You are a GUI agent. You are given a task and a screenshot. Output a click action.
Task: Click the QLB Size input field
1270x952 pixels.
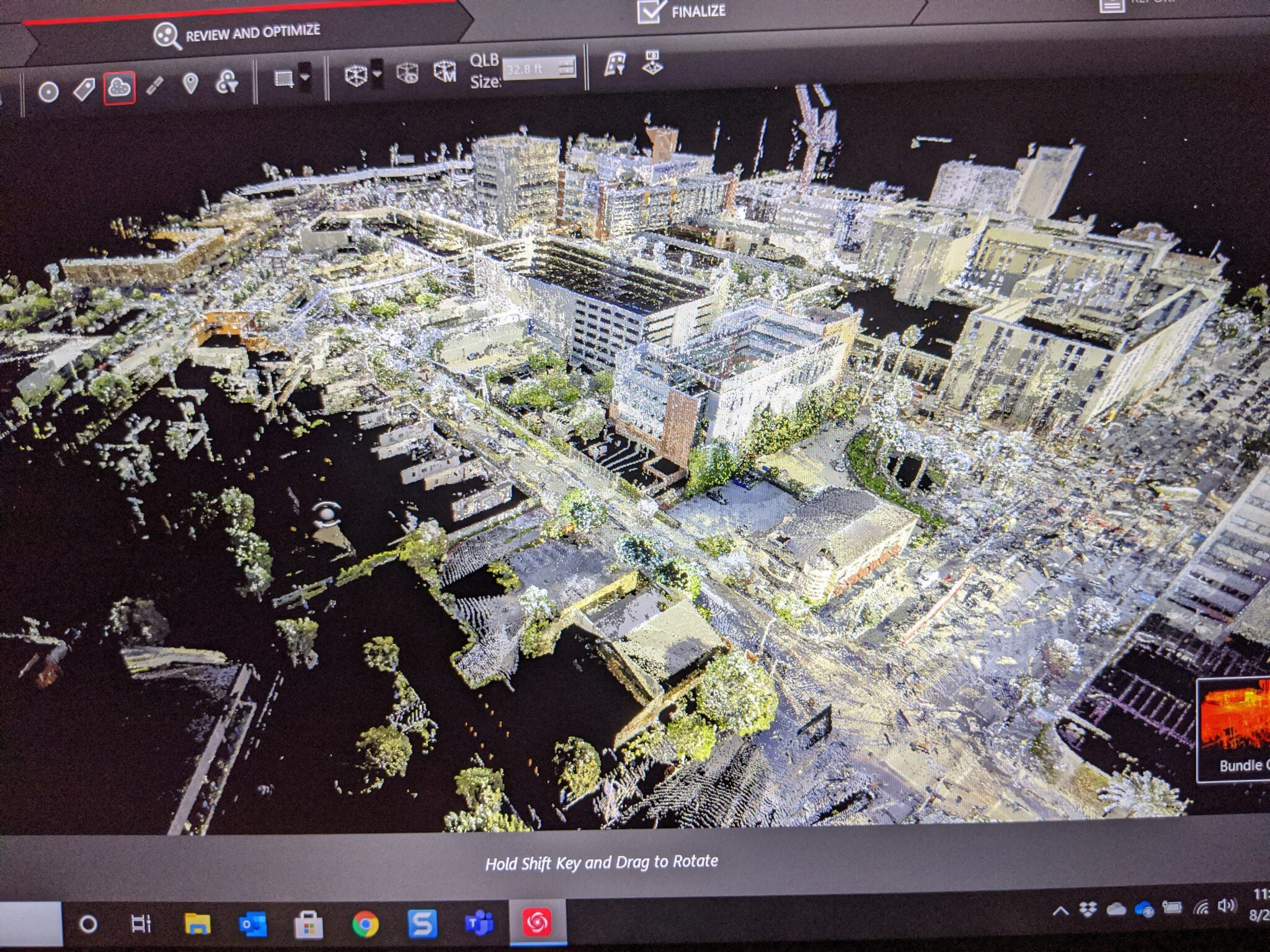[531, 68]
